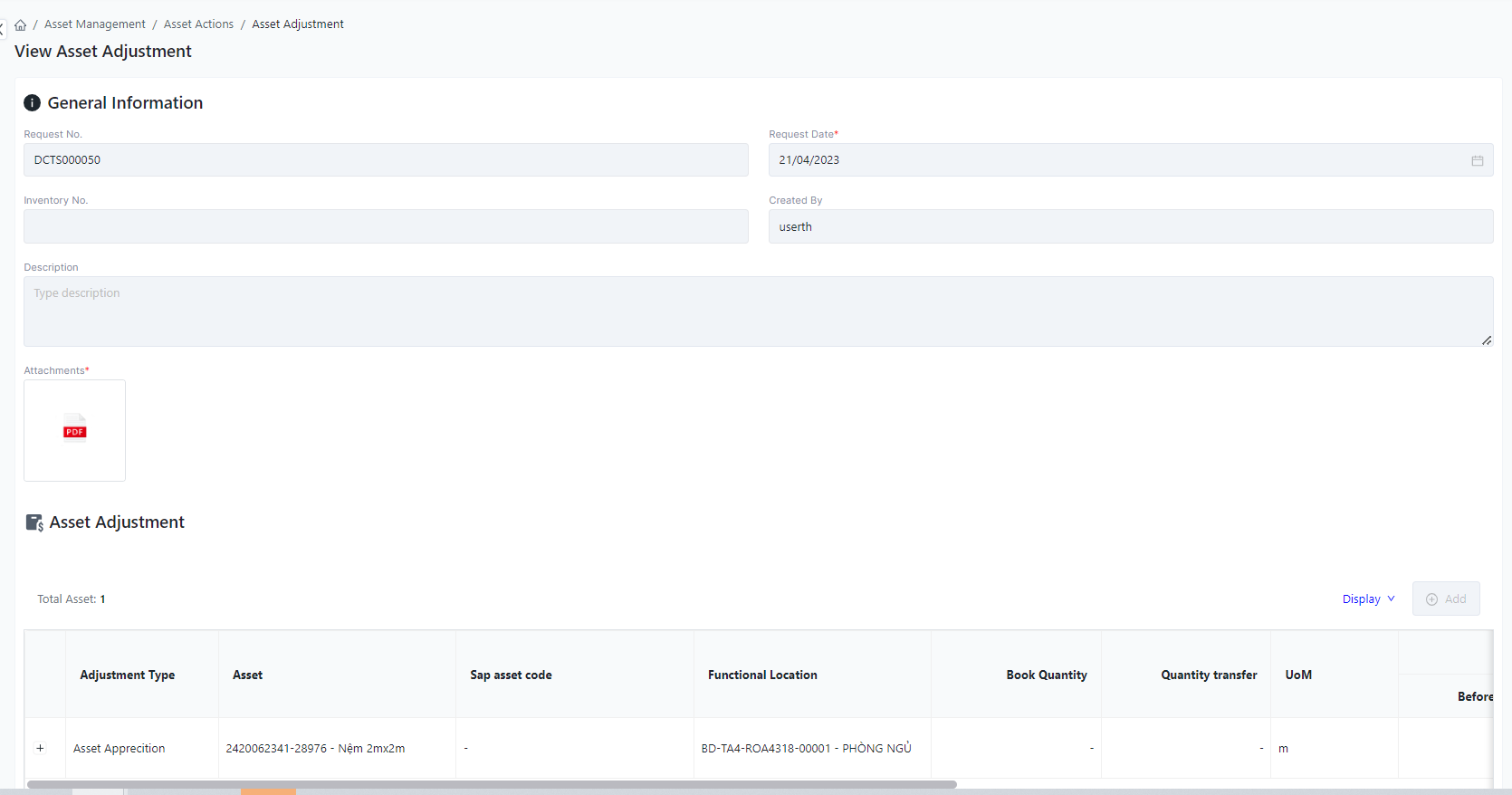This screenshot has width=1512, height=795.
Task: Click the home icon in breadcrumb
Action: click(20, 25)
